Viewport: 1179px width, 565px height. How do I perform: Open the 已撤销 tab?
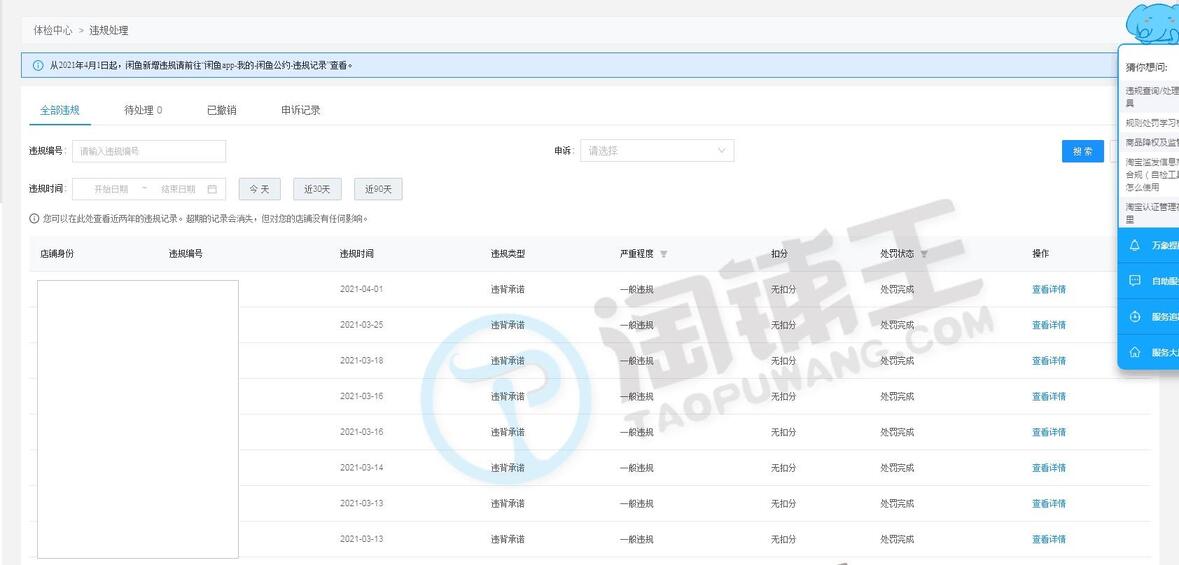(221, 110)
